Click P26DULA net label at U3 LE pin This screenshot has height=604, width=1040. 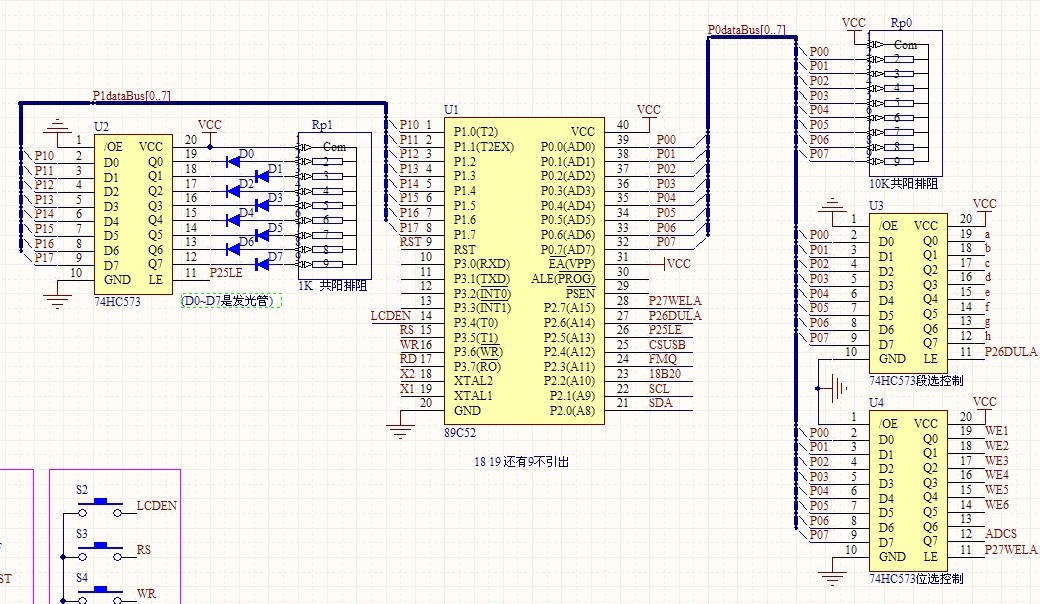[1011, 351]
